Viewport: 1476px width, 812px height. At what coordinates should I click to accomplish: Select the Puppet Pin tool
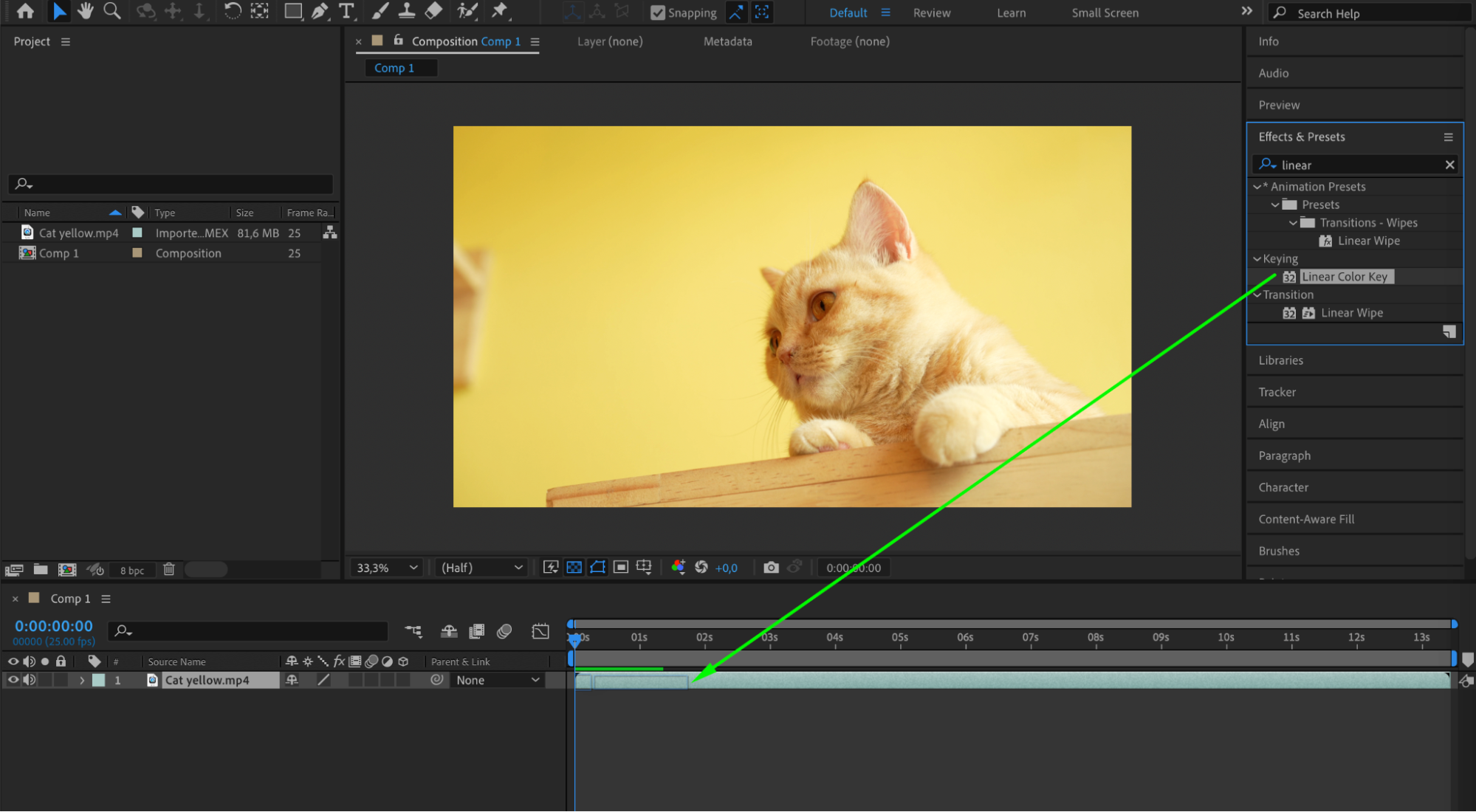pyautogui.click(x=500, y=11)
